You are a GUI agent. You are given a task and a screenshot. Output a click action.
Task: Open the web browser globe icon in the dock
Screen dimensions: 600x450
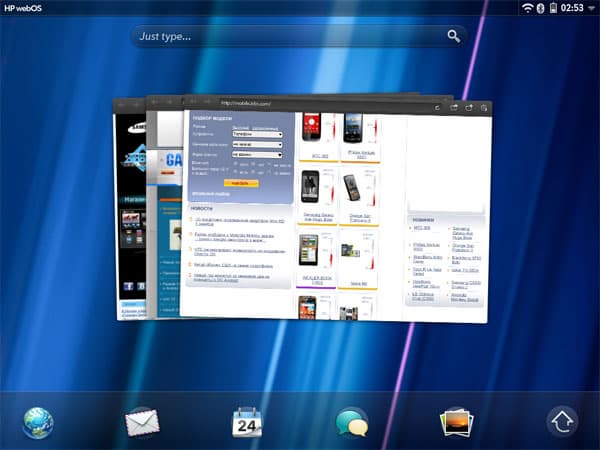pos(38,423)
